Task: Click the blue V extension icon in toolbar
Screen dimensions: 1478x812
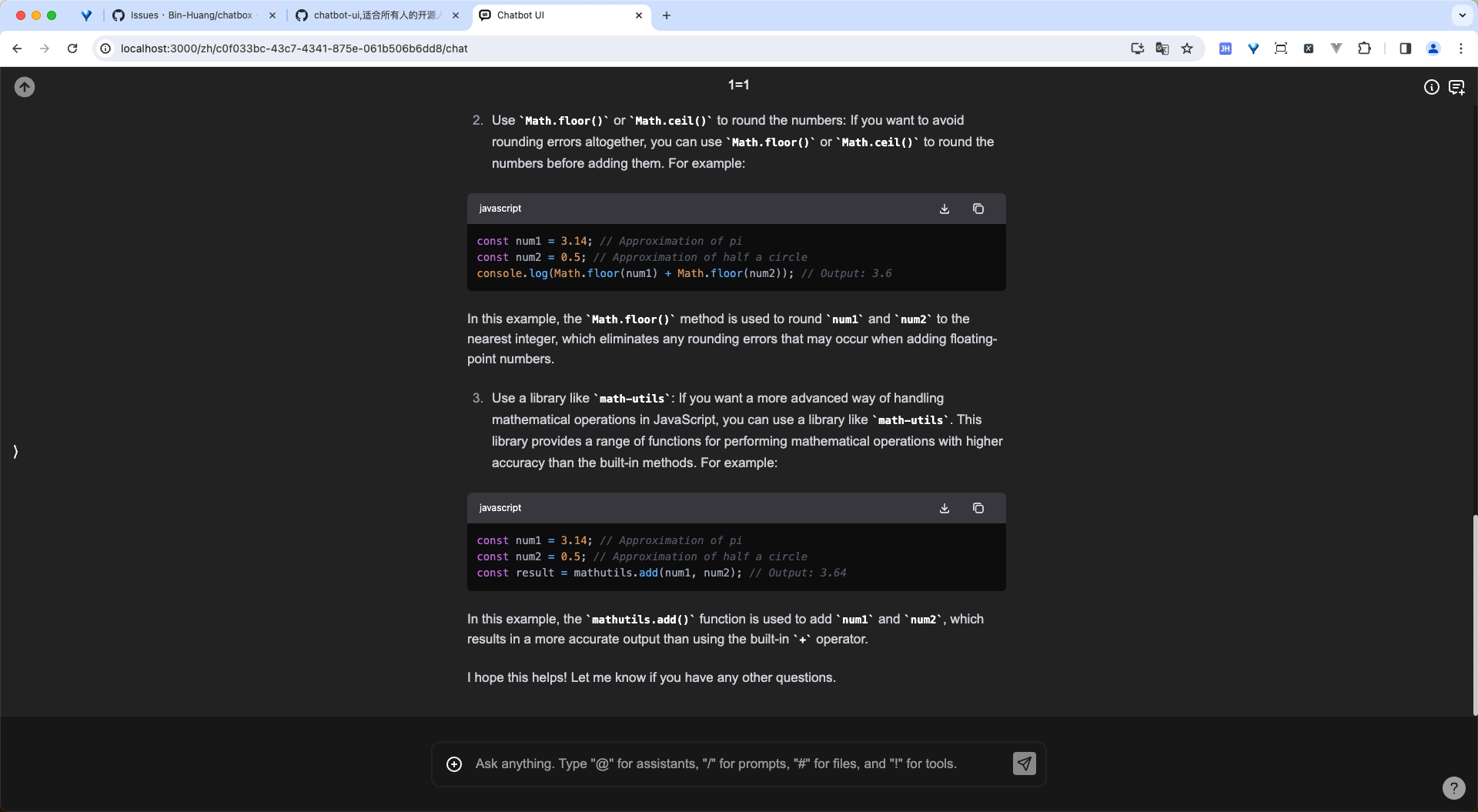Action: coord(1253,48)
